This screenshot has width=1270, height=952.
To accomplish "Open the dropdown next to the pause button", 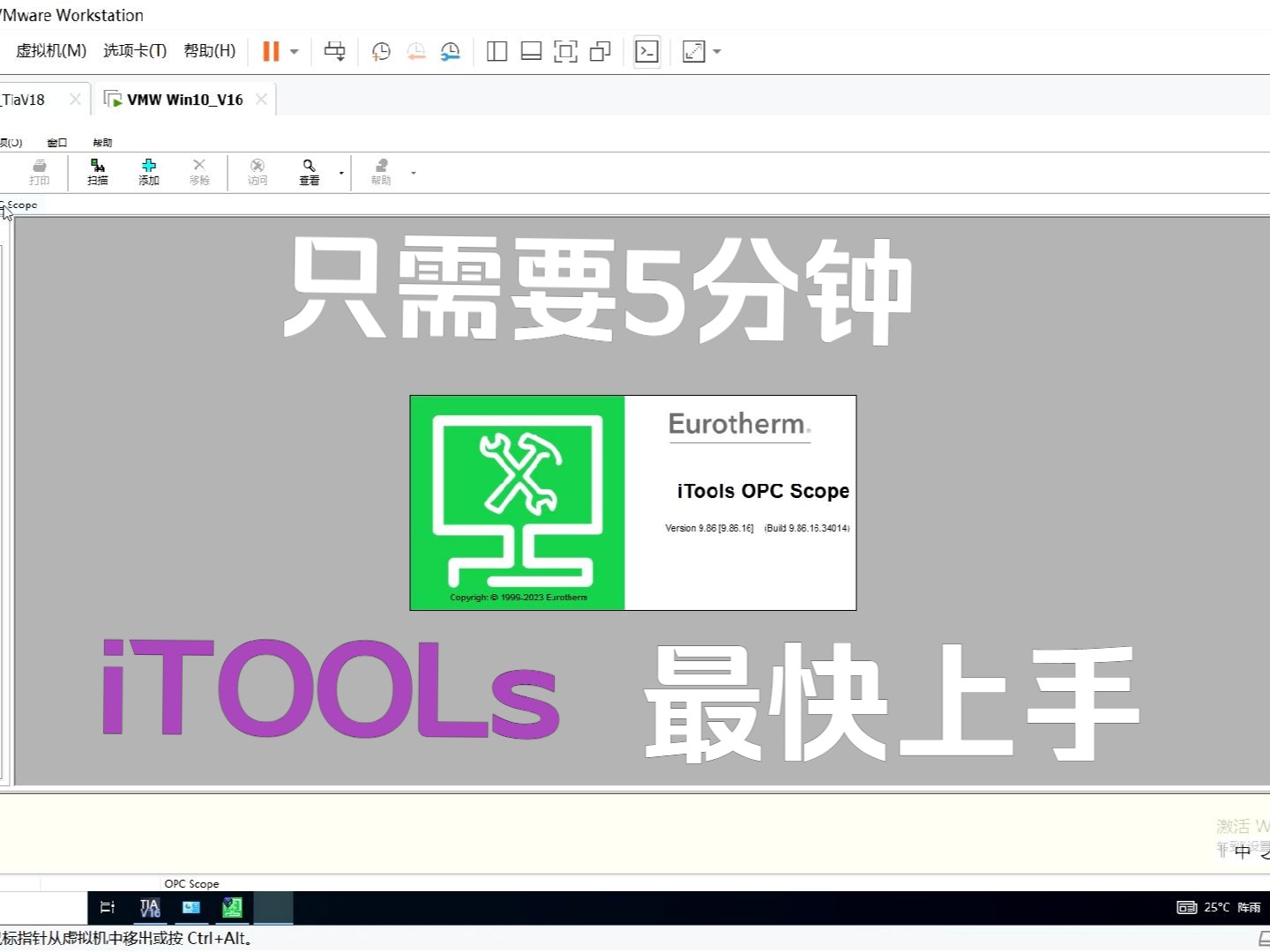I will (293, 51).
